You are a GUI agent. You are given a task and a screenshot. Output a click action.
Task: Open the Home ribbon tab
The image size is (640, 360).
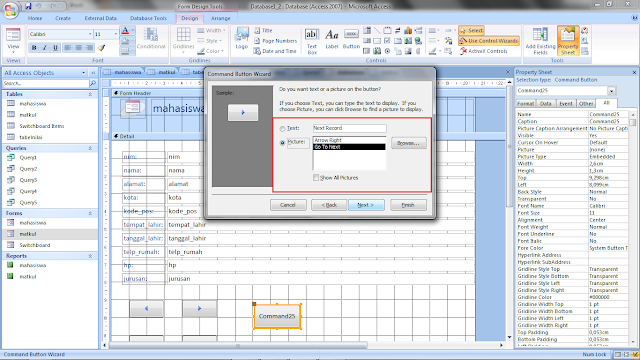pos(35,18)
